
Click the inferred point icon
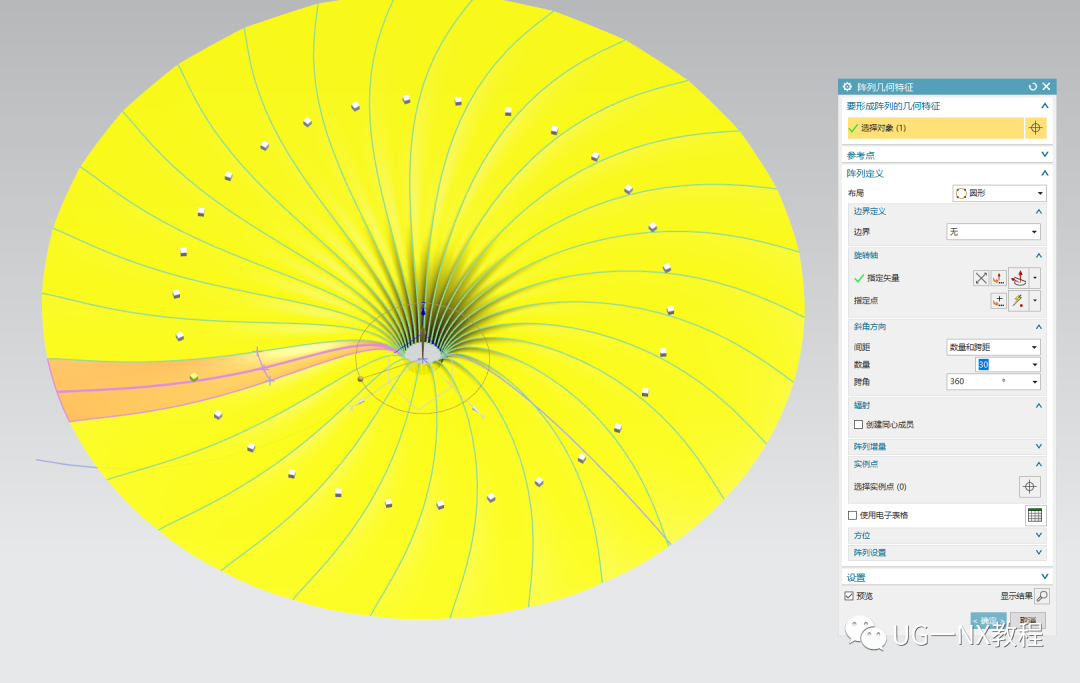click(x=1019, y=301)
